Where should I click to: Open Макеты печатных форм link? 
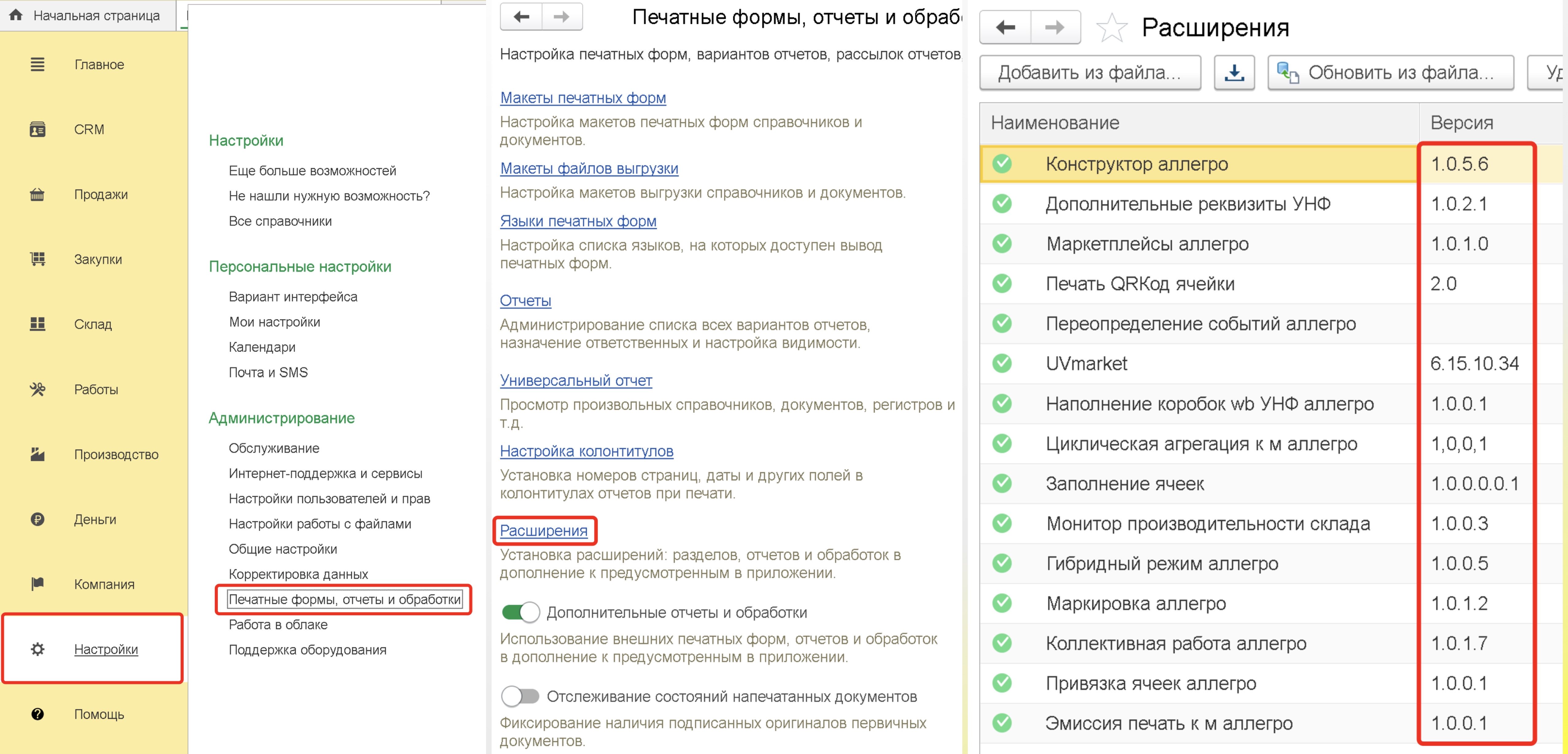click(583, 97)
